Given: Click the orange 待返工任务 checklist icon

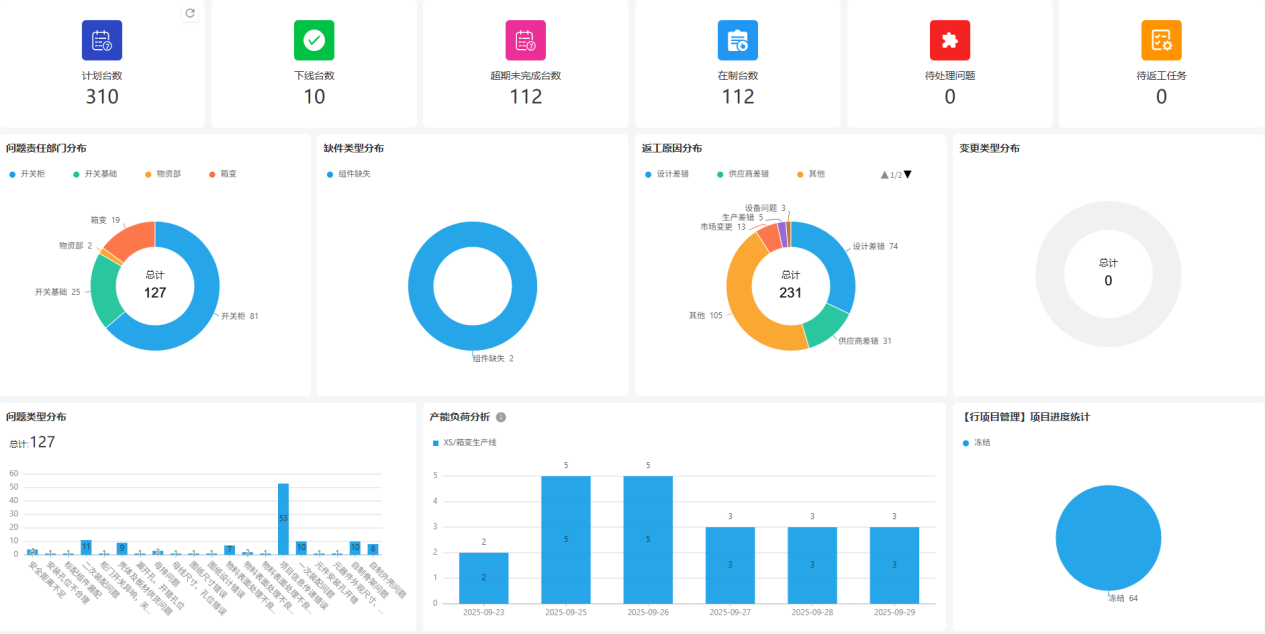Looking at the screenshot, I should [1162, 40].
